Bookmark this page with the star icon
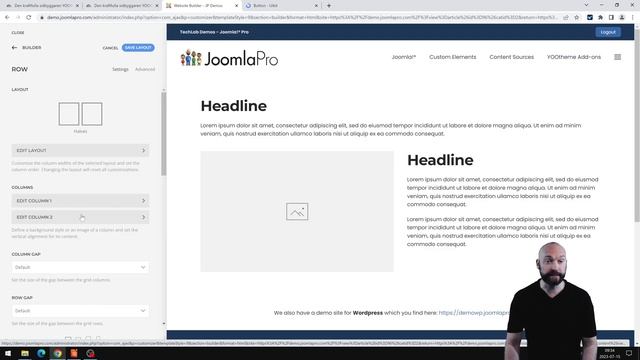The height and width of the screenshot is (360, 640). (577, 18)
